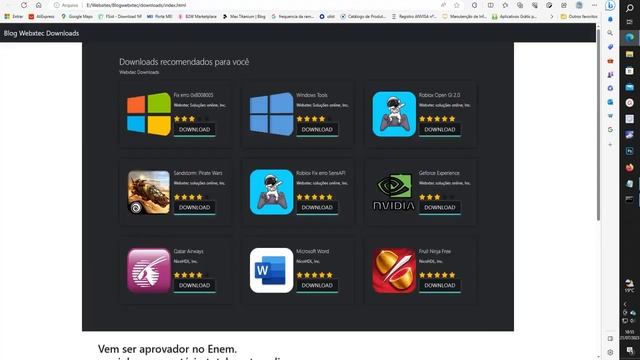
Task: Download Roblox Open Gl 2.0
Action: pyautogui.click(x=440, y=129)
